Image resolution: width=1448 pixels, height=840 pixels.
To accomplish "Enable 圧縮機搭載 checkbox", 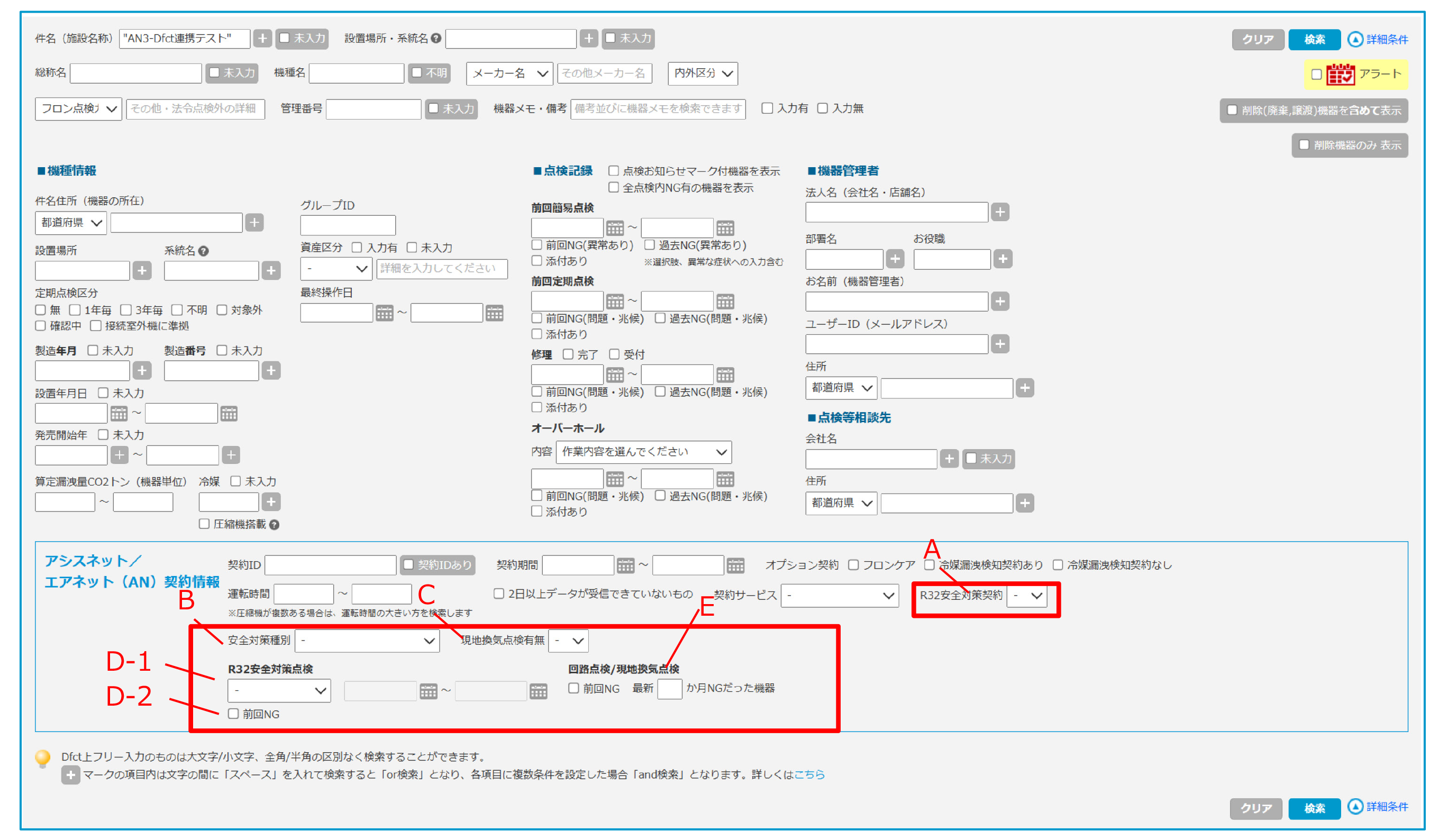I will coord(204,524).
